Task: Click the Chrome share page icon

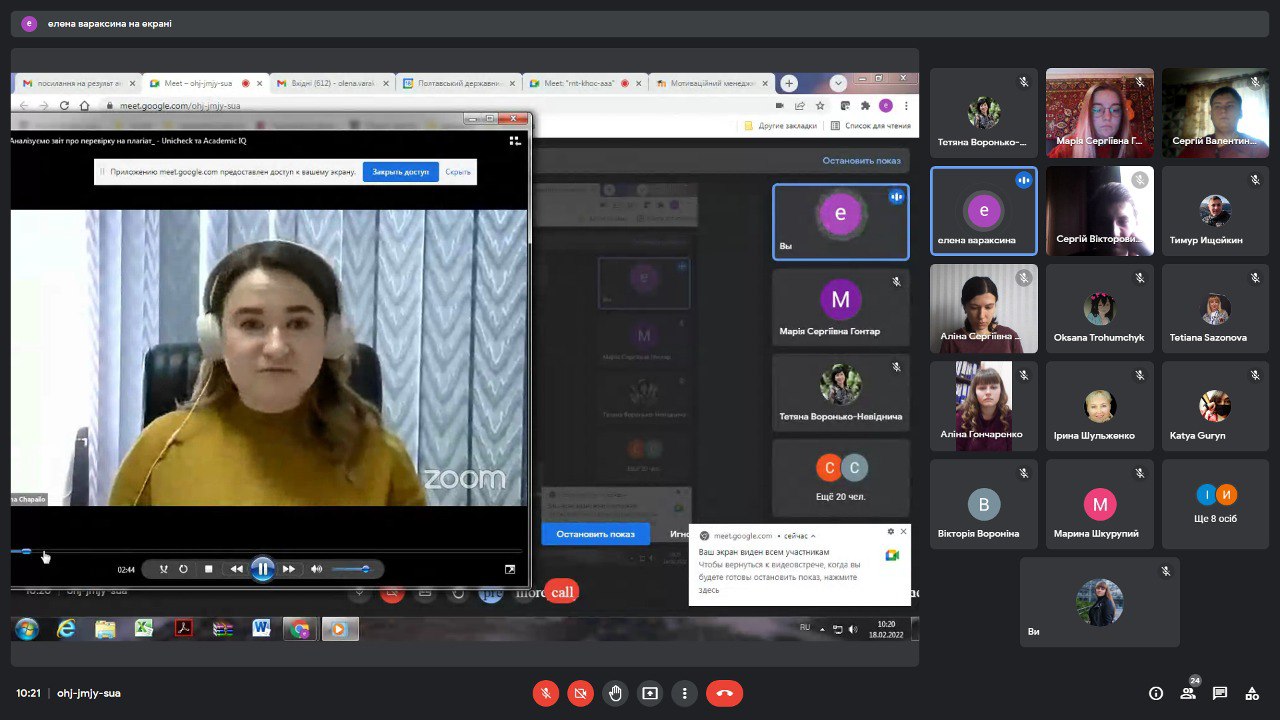Action: [x=800, y=105]
